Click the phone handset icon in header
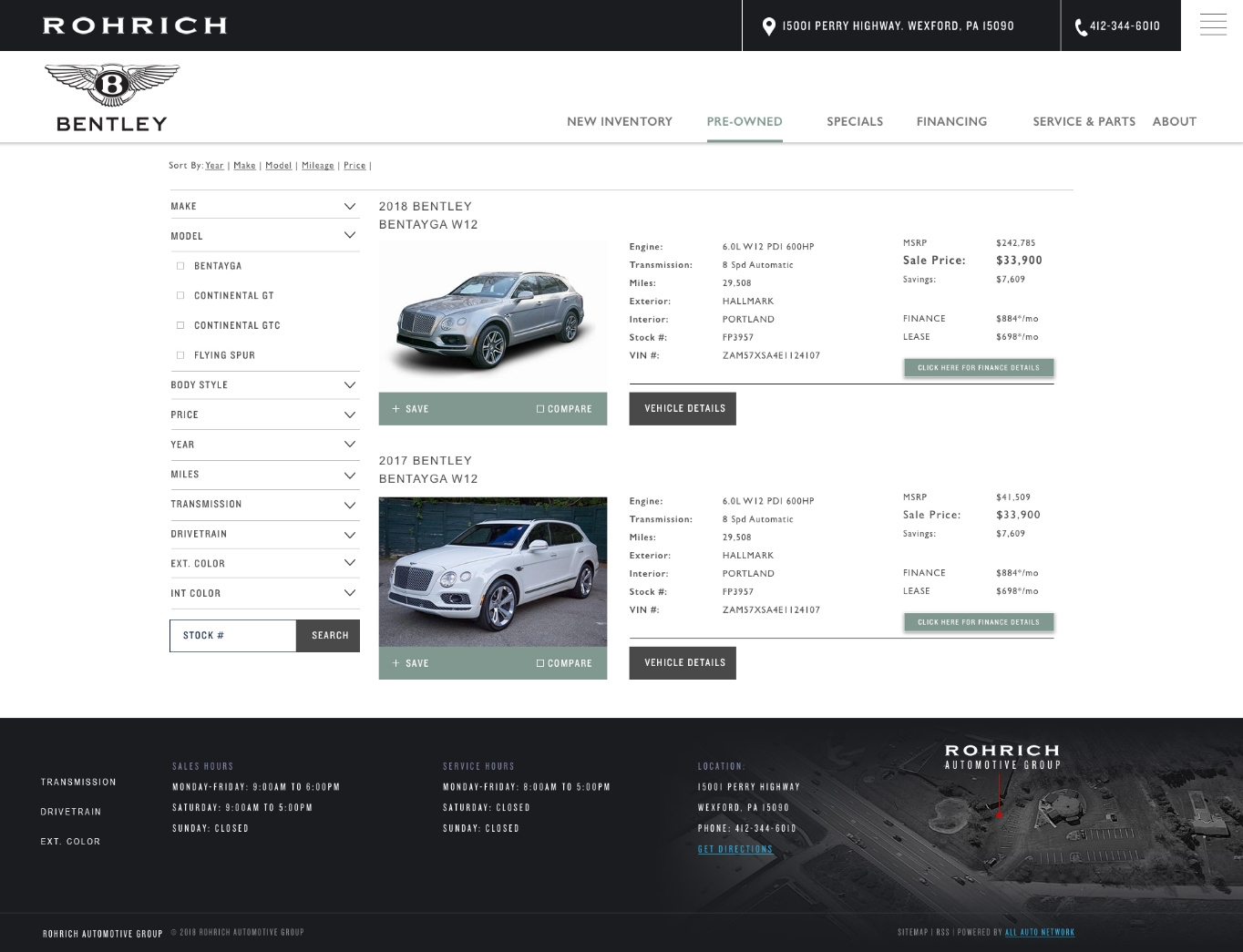 coord(1081,27)
